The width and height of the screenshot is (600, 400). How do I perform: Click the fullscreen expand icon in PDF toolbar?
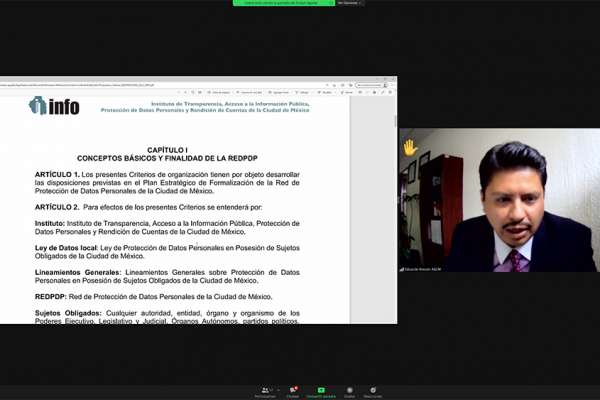click(x=383, y=92)
